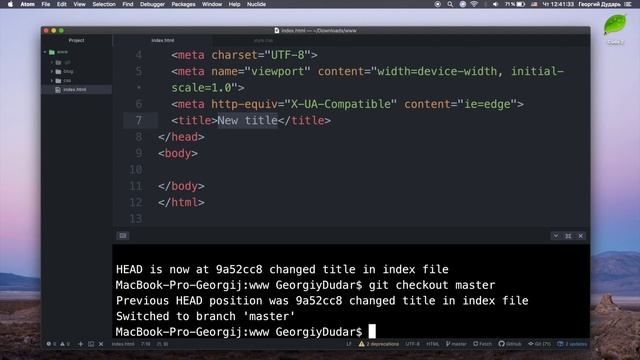The width and height of the screenshot is (640, 360).
Task: Click the blog folder icon
Action: (58, 71)
